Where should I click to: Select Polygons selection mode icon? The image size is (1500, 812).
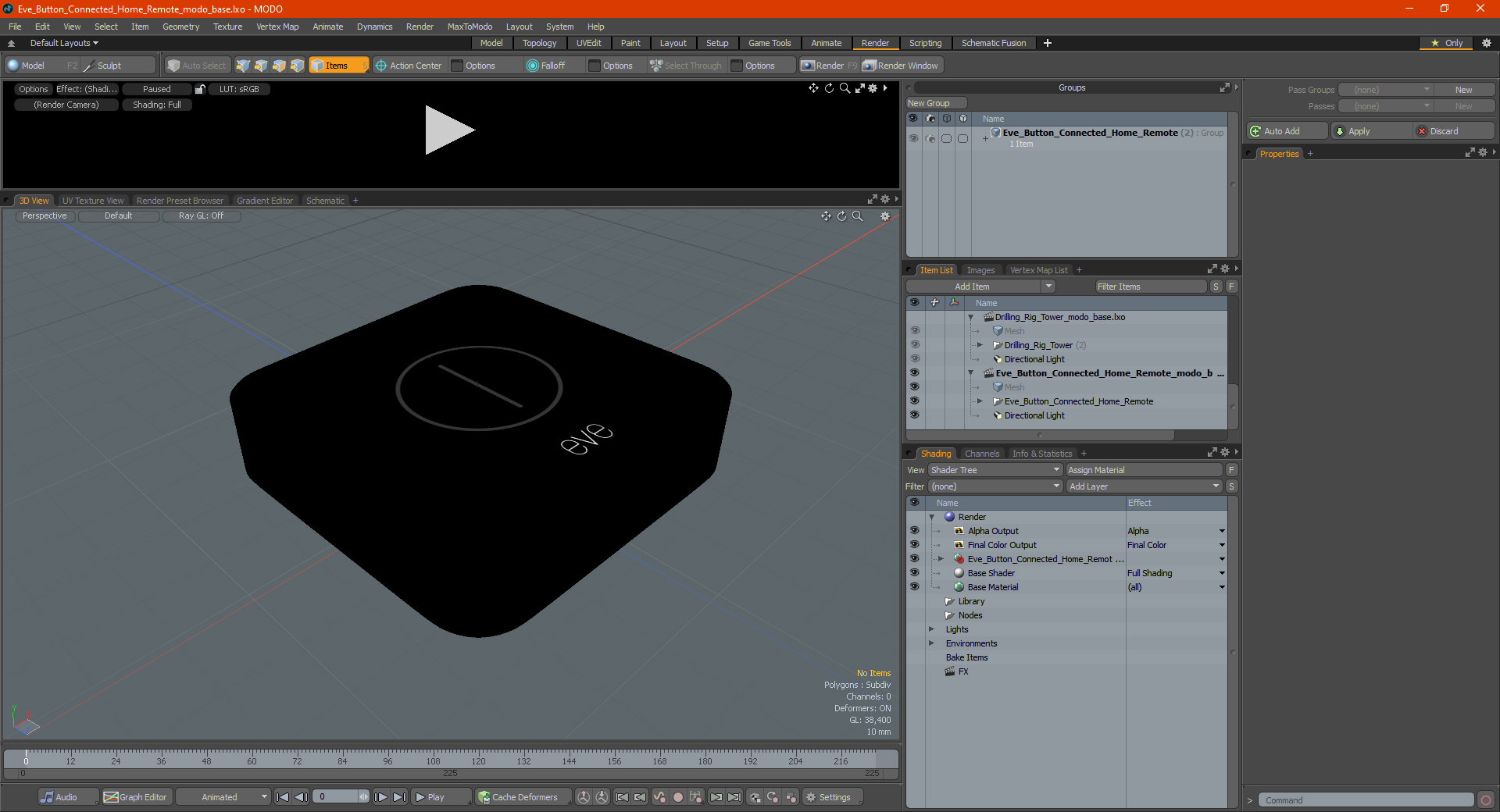pyautogui.click(x=279, y=66)
